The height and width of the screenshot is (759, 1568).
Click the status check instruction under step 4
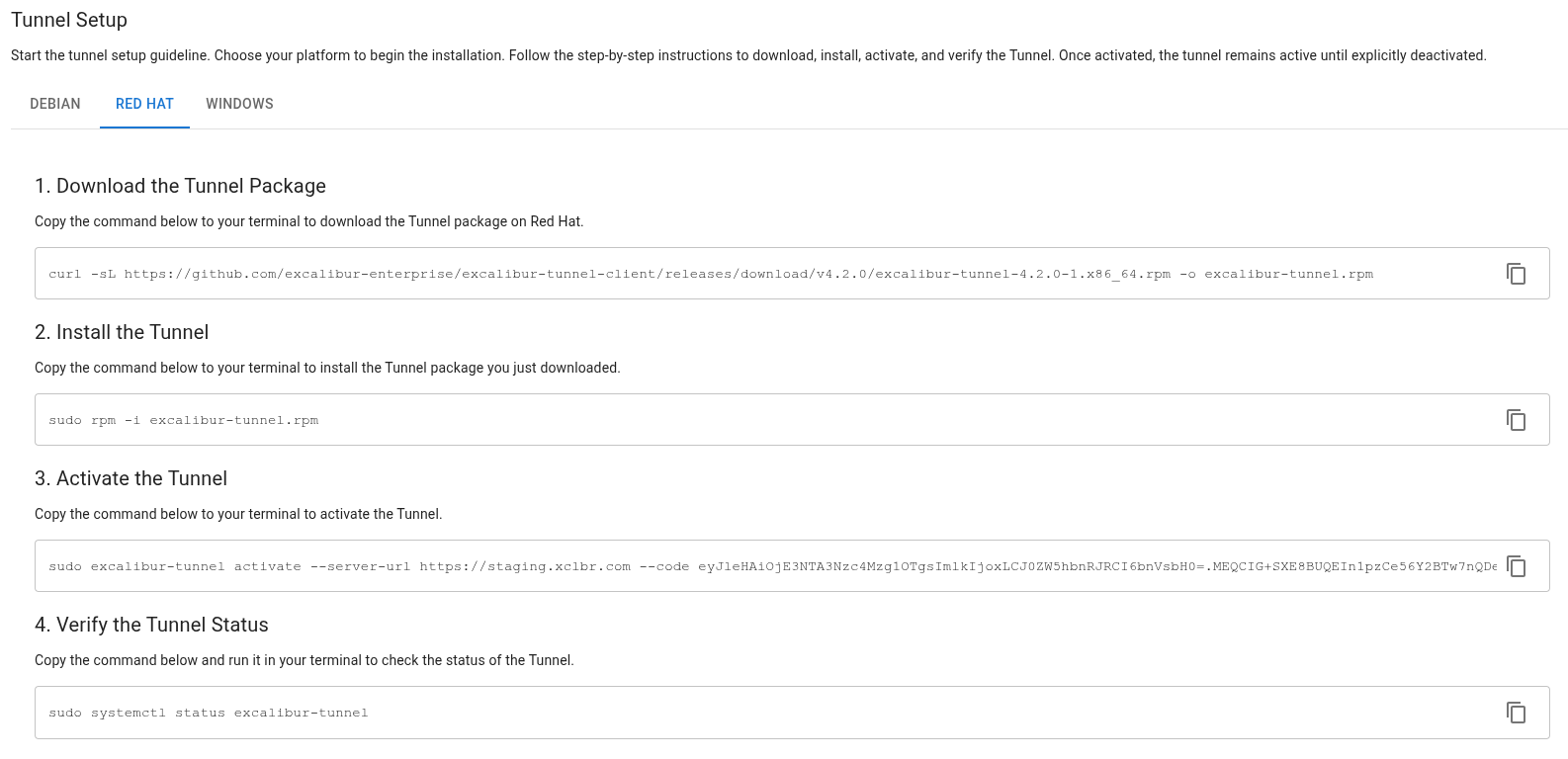[x=304, y=660]
